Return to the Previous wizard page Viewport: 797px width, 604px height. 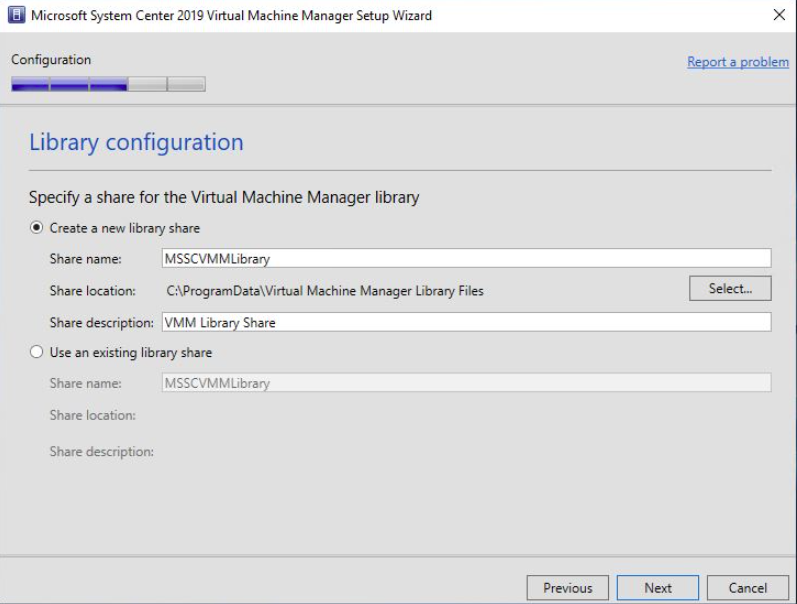(567, 588)
